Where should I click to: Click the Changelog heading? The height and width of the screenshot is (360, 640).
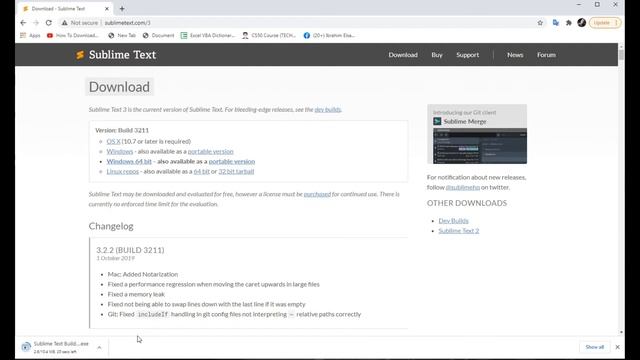click(111, 226)
